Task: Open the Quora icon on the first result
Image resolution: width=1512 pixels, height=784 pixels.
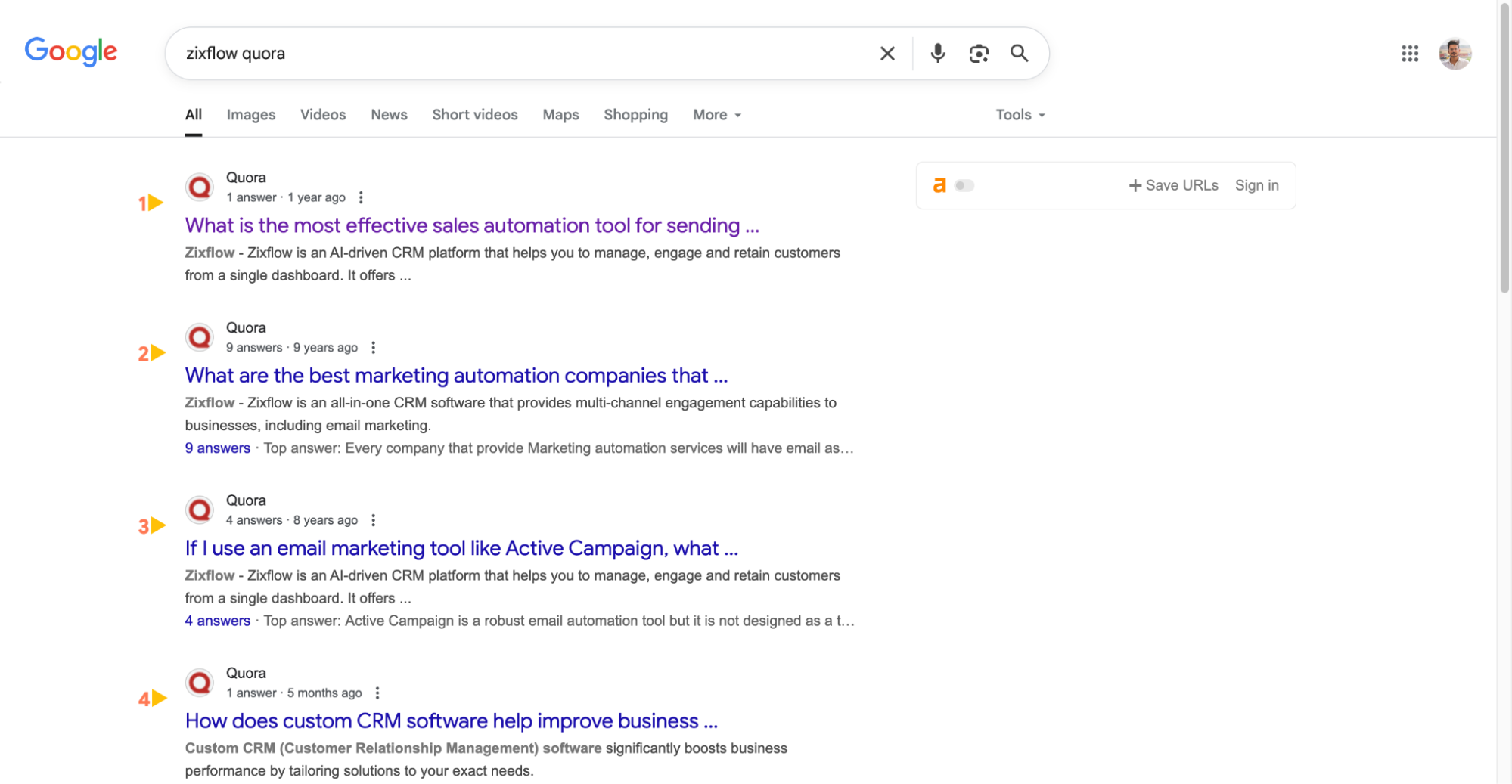Action: 199,187
